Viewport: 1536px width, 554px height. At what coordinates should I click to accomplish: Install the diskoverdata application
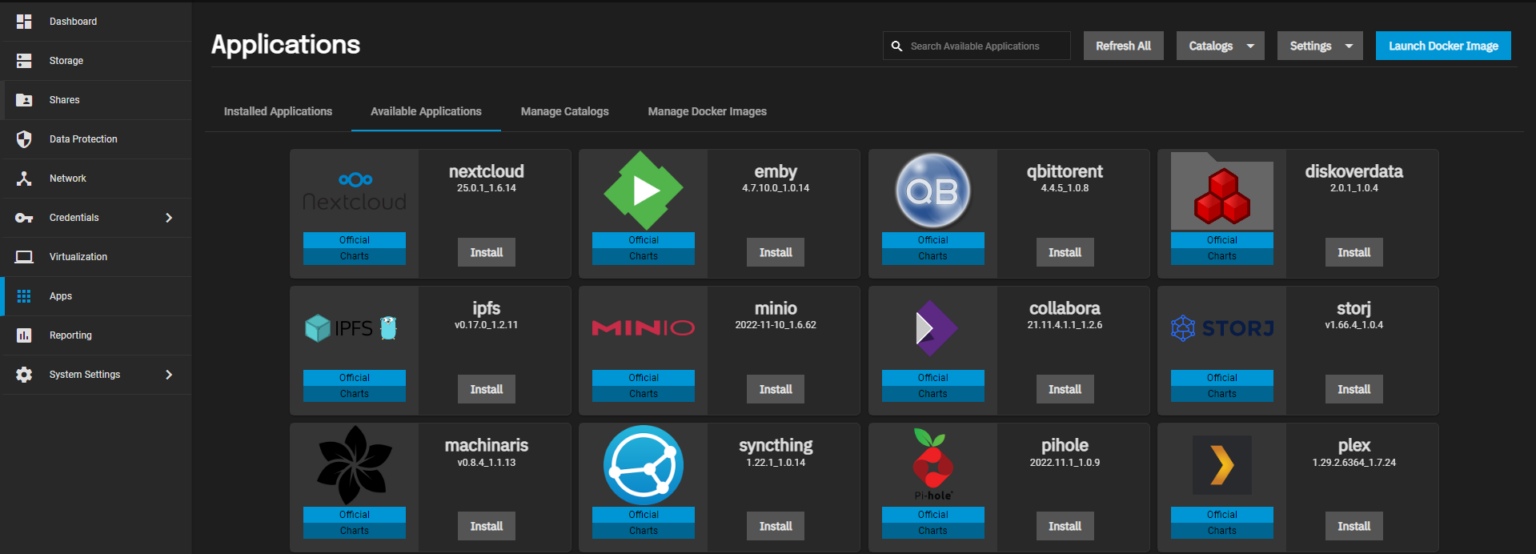[x=1354, y=252]
